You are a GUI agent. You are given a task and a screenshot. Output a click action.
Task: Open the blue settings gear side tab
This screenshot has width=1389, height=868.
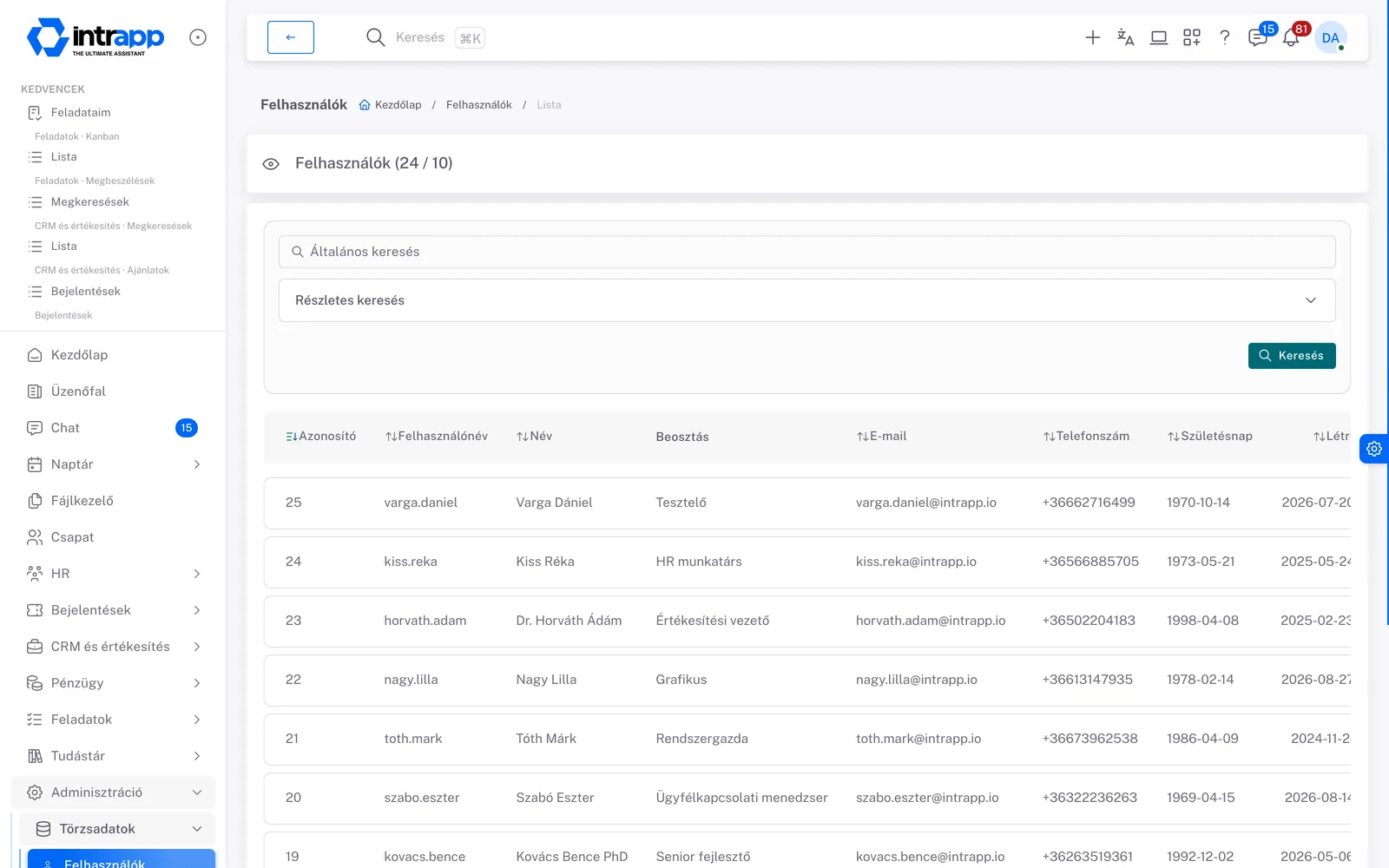point(1374,449)
